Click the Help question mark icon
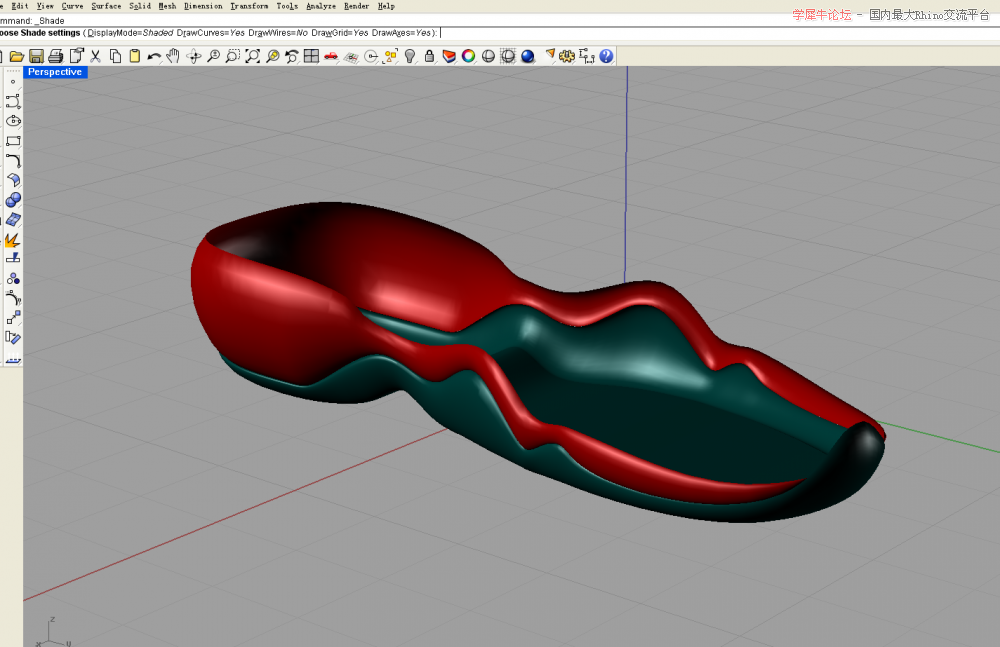Image resolution: width=1000 pixels, height=647 pixels. point(607,56)
